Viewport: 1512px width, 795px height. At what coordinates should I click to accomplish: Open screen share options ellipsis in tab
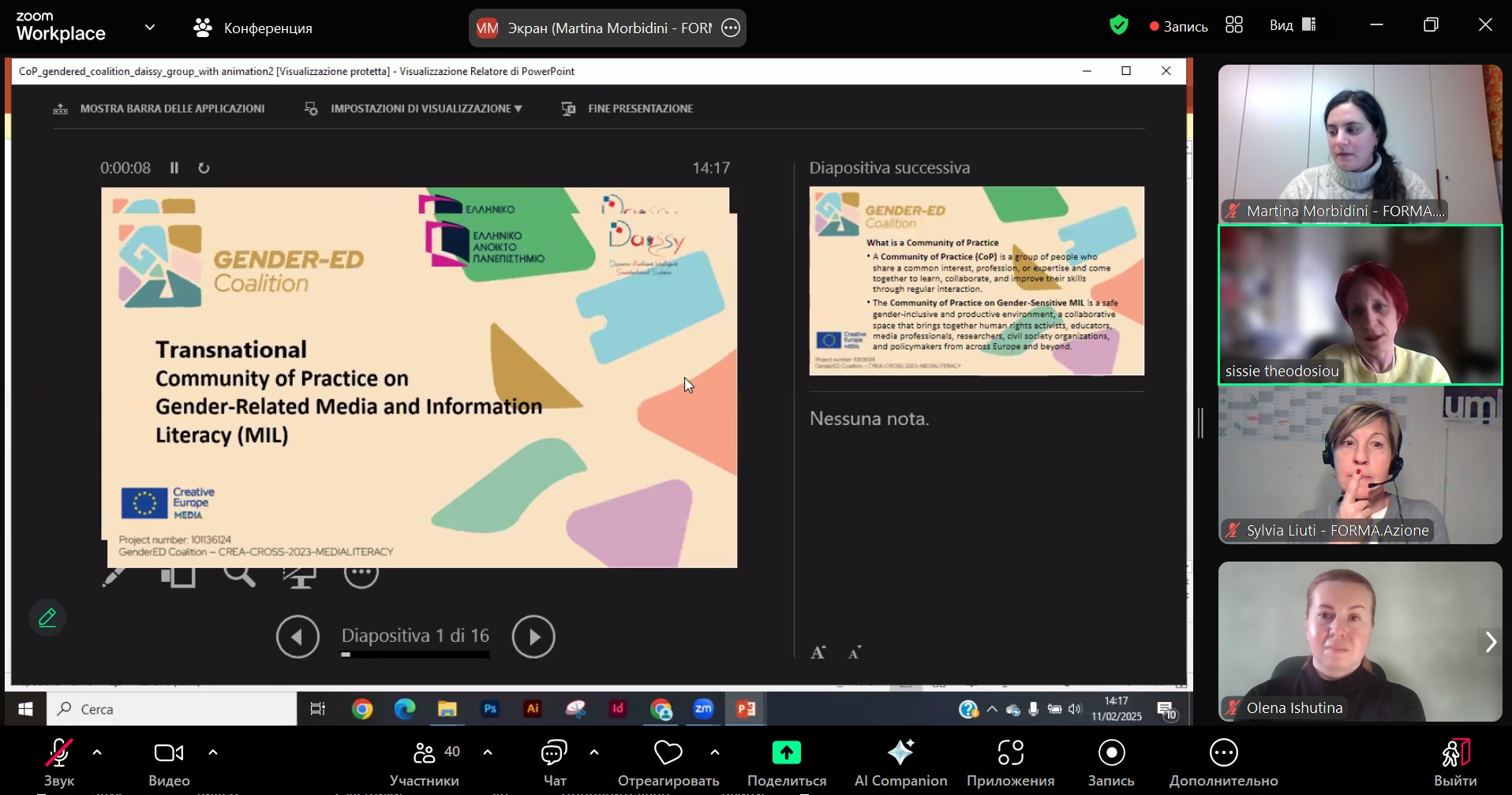732,28
